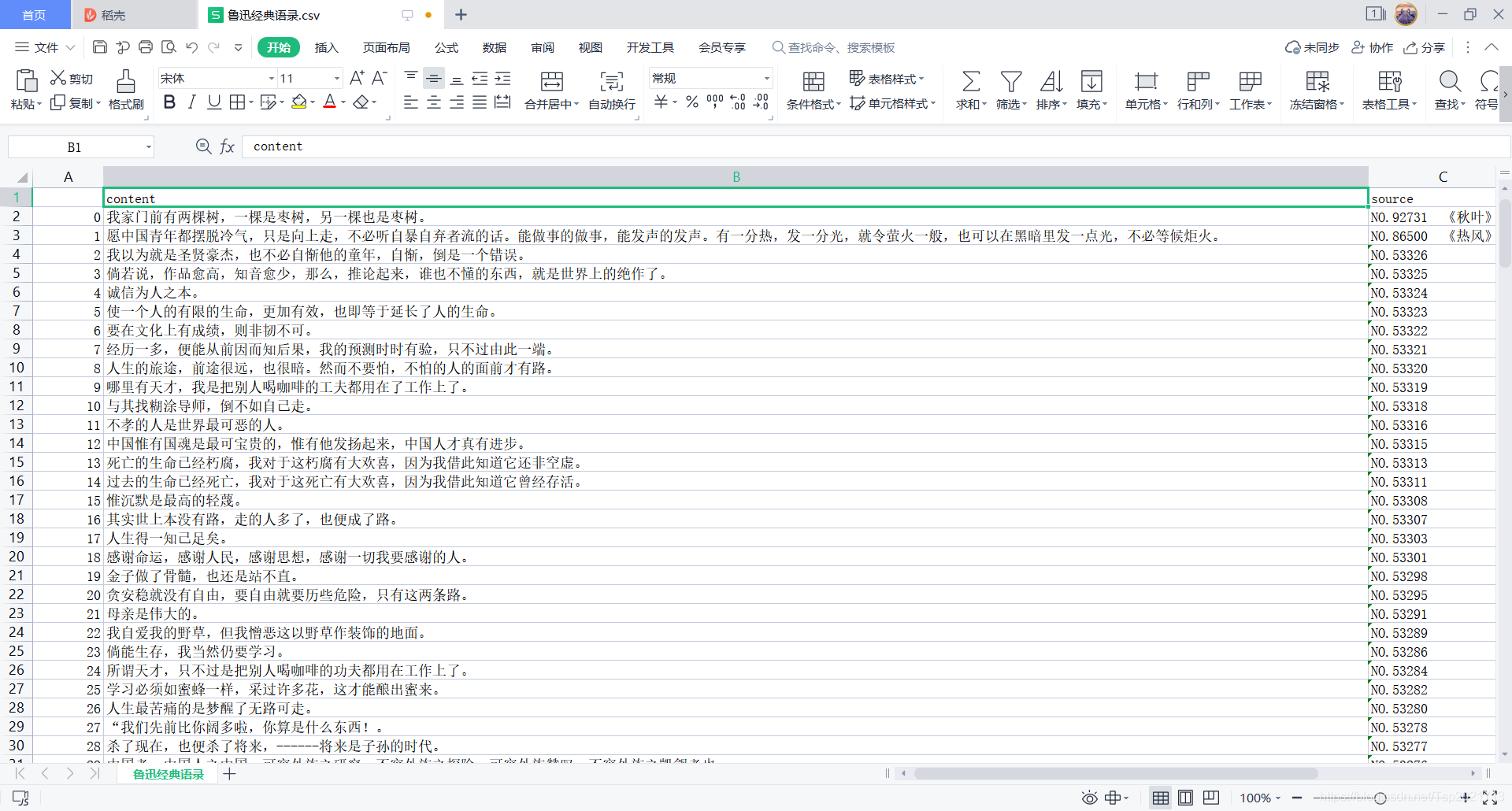Click the 未同步 sync status button
This screenshot has width=1512, height=811.
point(1312,47)
